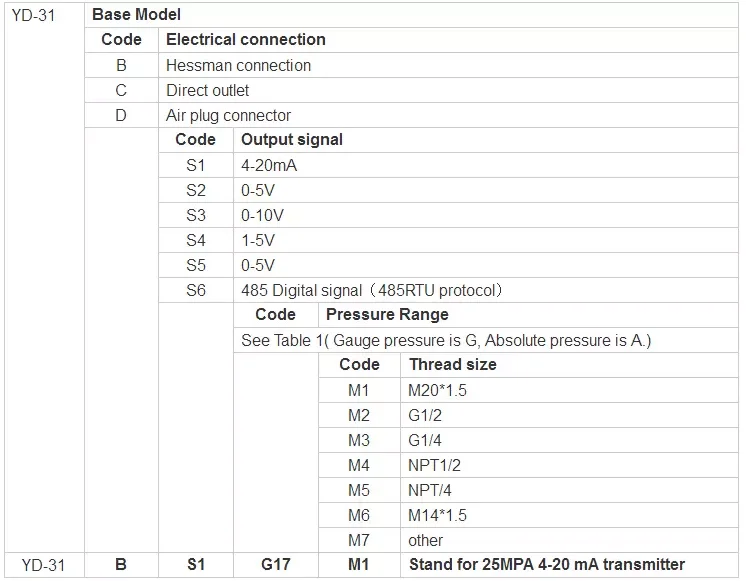
Task: Select the Direct outlet option cell
Action: 207,90
